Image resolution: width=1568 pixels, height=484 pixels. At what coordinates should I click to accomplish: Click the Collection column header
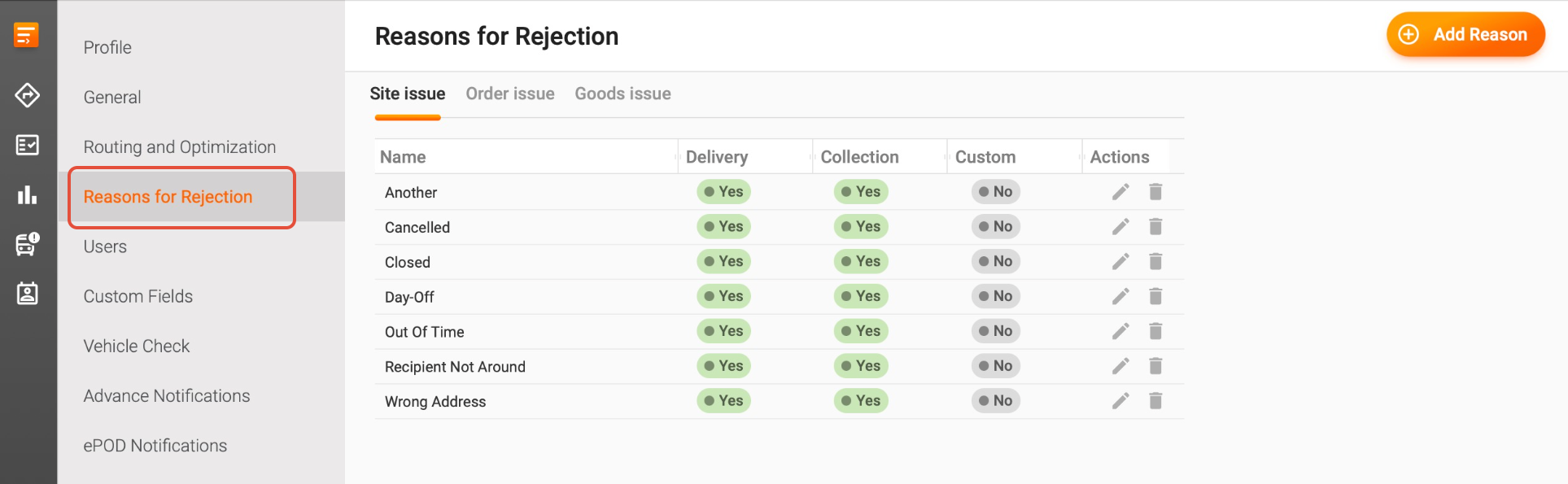[x=859, y=157]
